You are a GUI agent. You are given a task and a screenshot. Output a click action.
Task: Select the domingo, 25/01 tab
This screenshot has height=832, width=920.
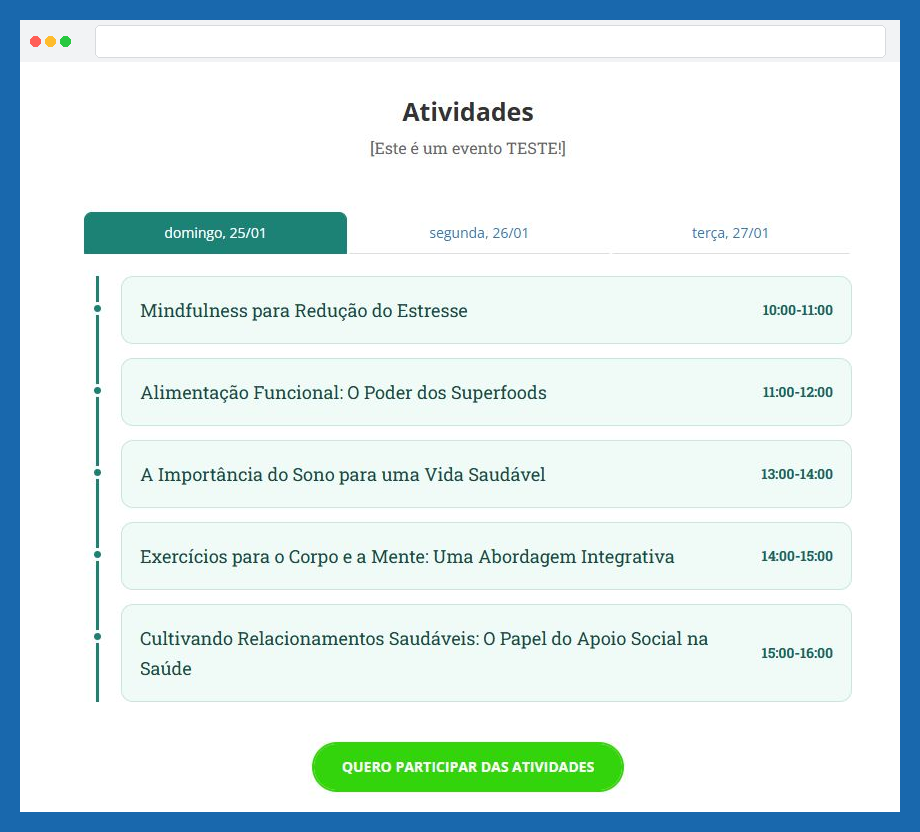pos(215,233)
